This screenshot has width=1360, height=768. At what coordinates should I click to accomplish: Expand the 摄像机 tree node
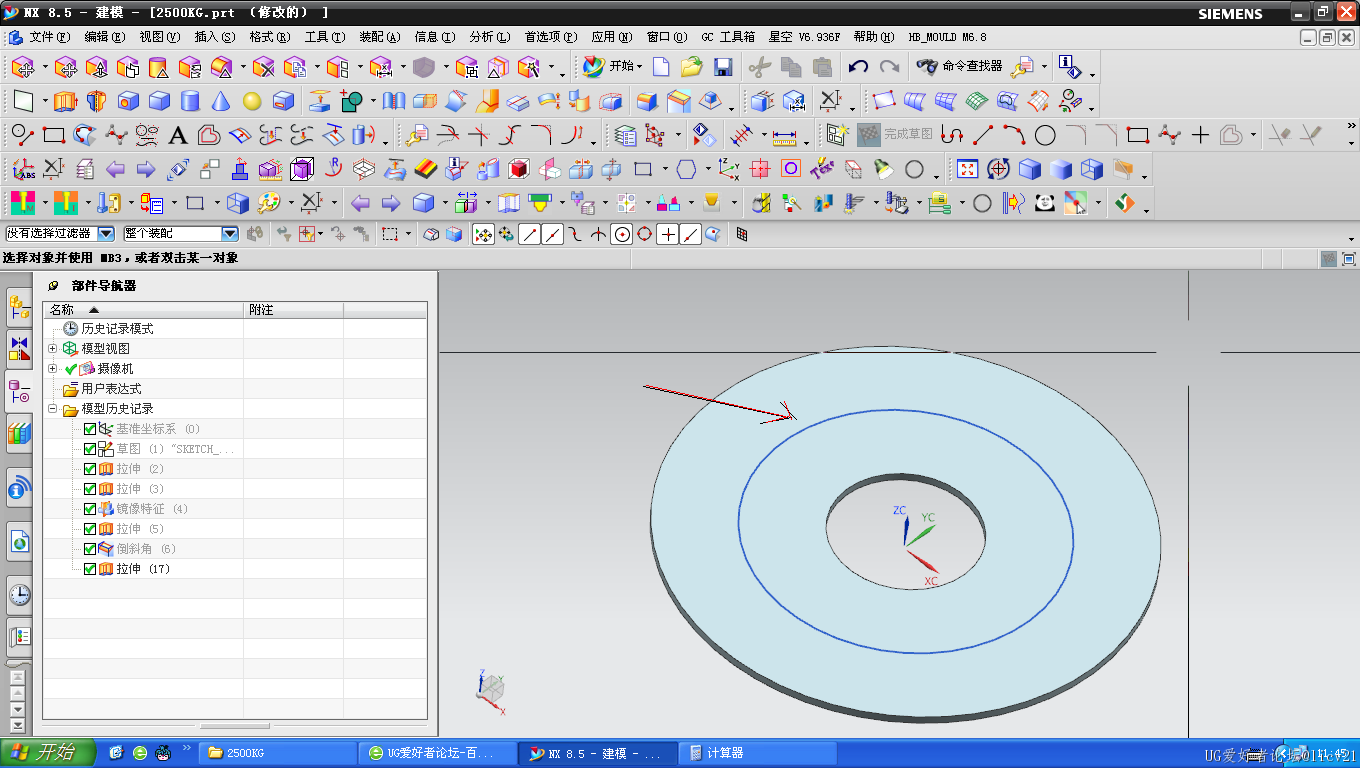pos(53,369)
